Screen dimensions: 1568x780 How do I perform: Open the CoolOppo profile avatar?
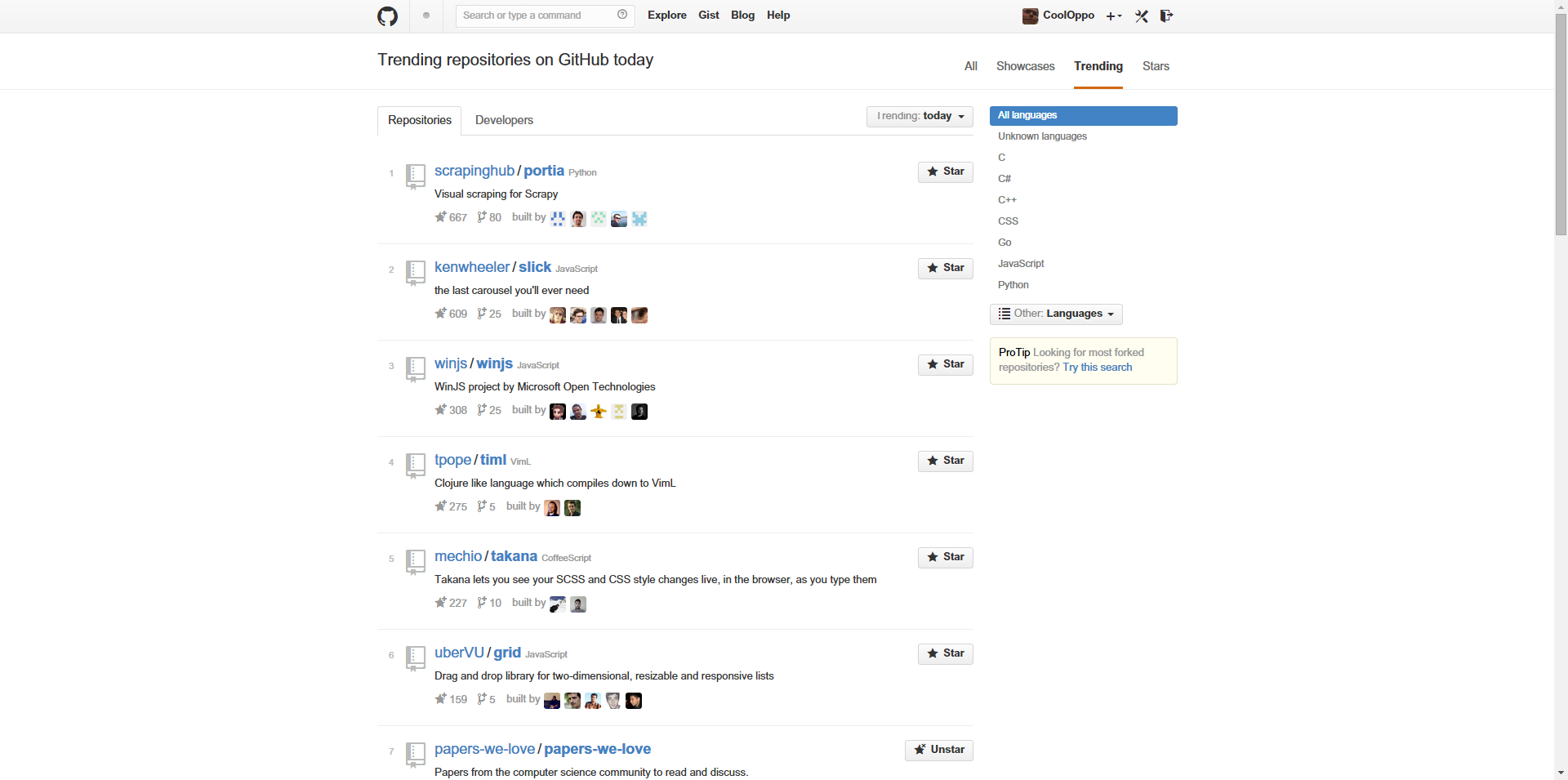click(1030, 16)
